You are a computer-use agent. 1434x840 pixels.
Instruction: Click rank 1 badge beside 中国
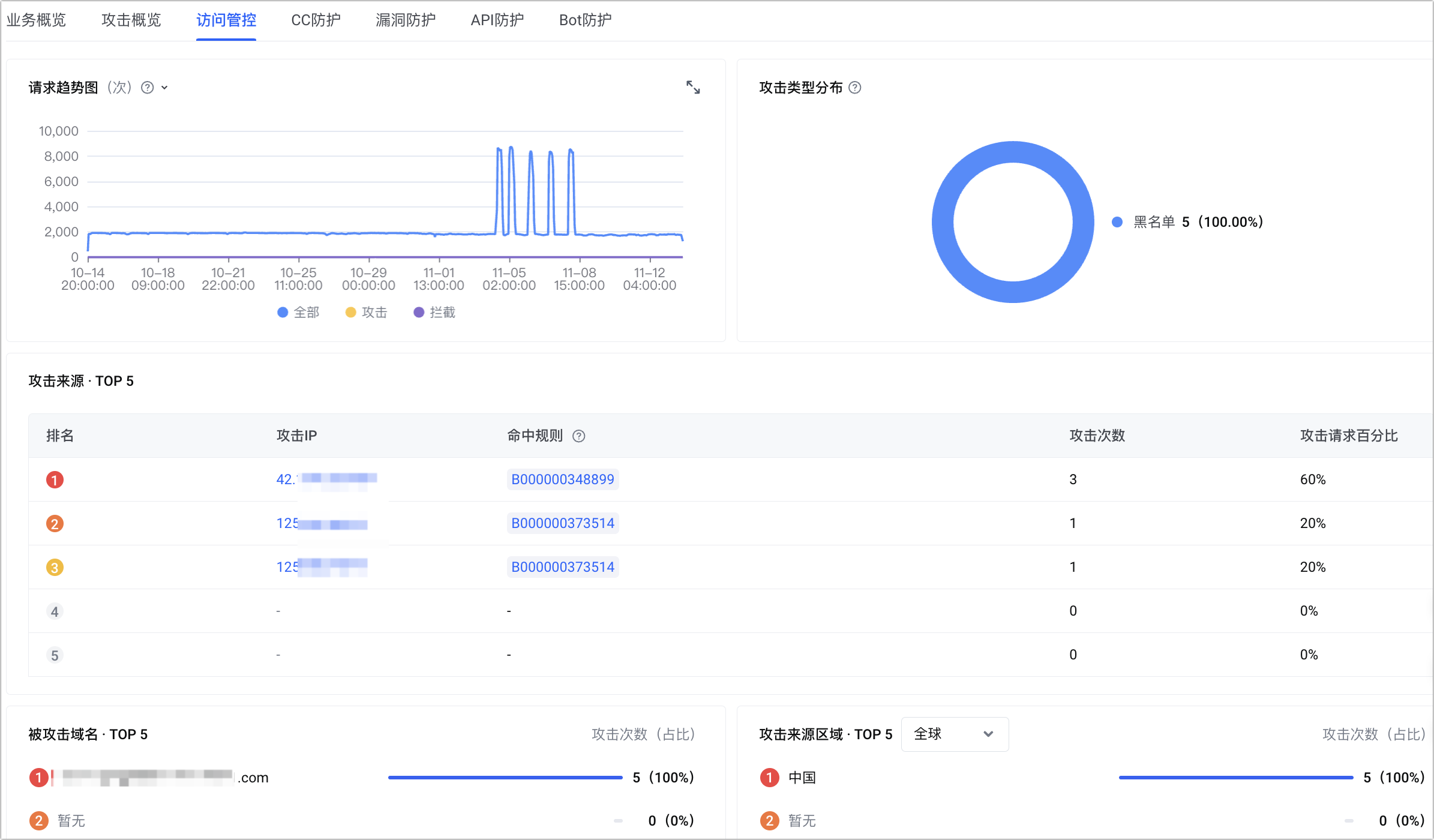(x=769, y=778)
